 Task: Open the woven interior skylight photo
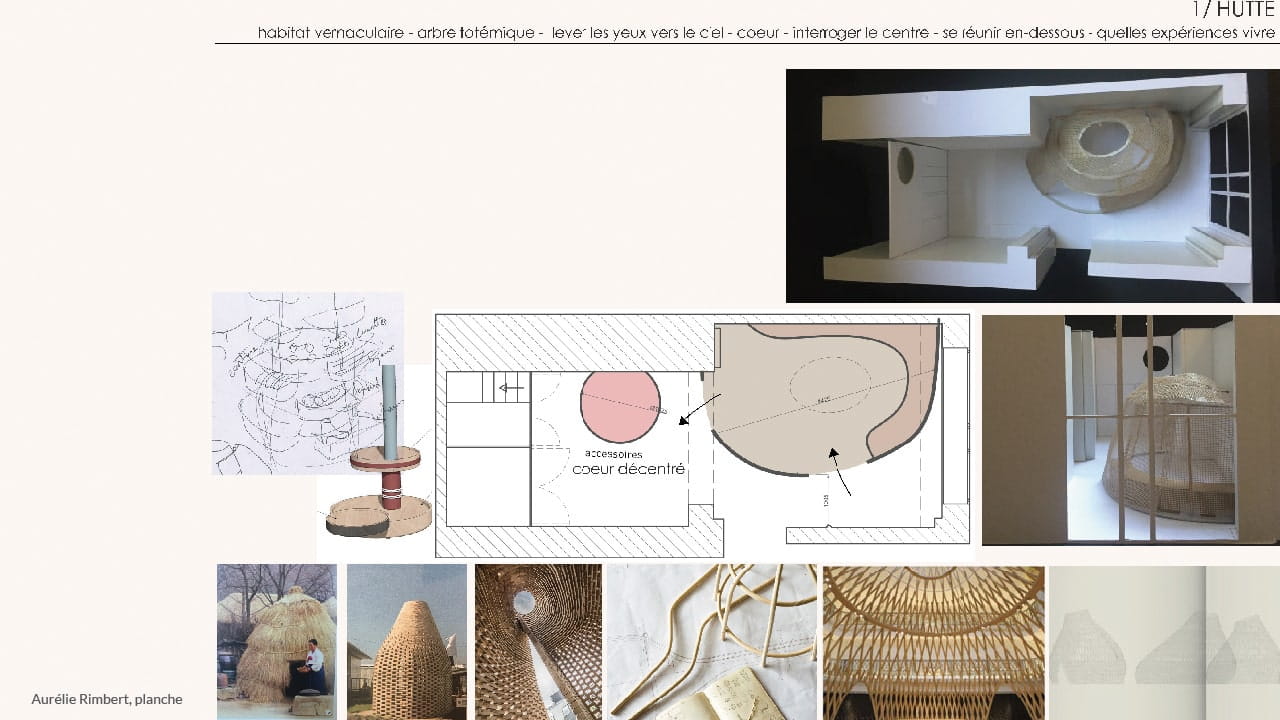(x=538, y=641)
